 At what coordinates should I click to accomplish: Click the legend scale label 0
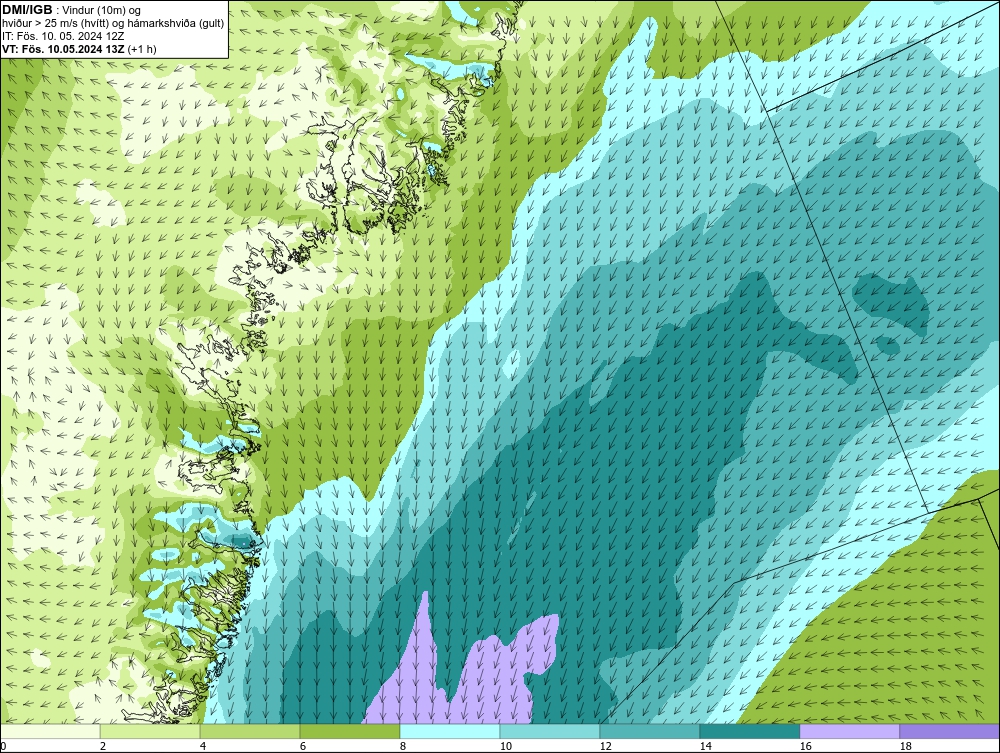[3, 746]
